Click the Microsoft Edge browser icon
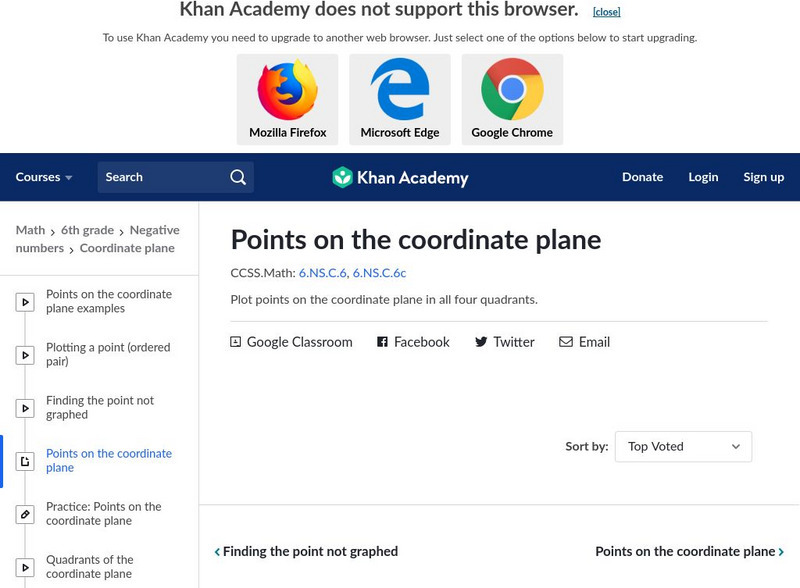 (x=400, y=90)
